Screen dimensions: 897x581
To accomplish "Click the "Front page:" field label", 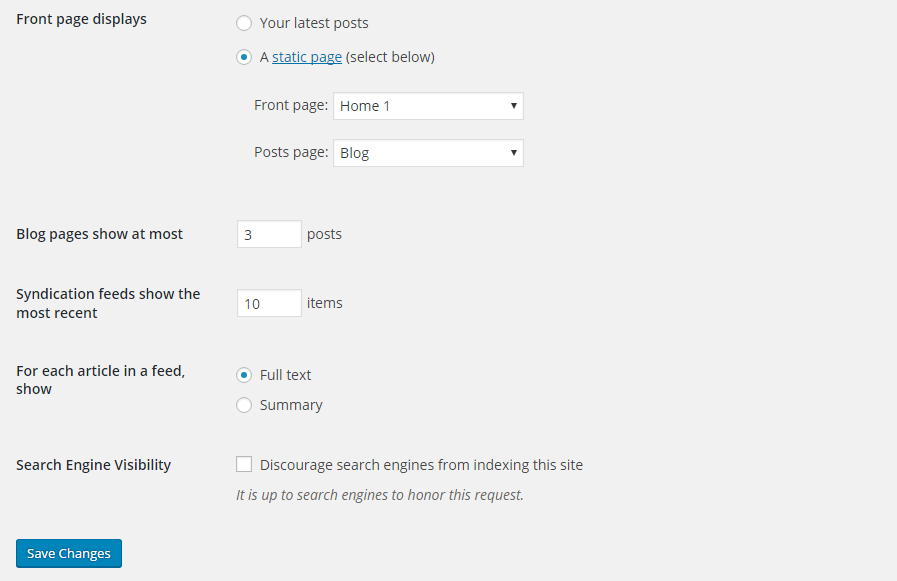I will click(291, 105).
